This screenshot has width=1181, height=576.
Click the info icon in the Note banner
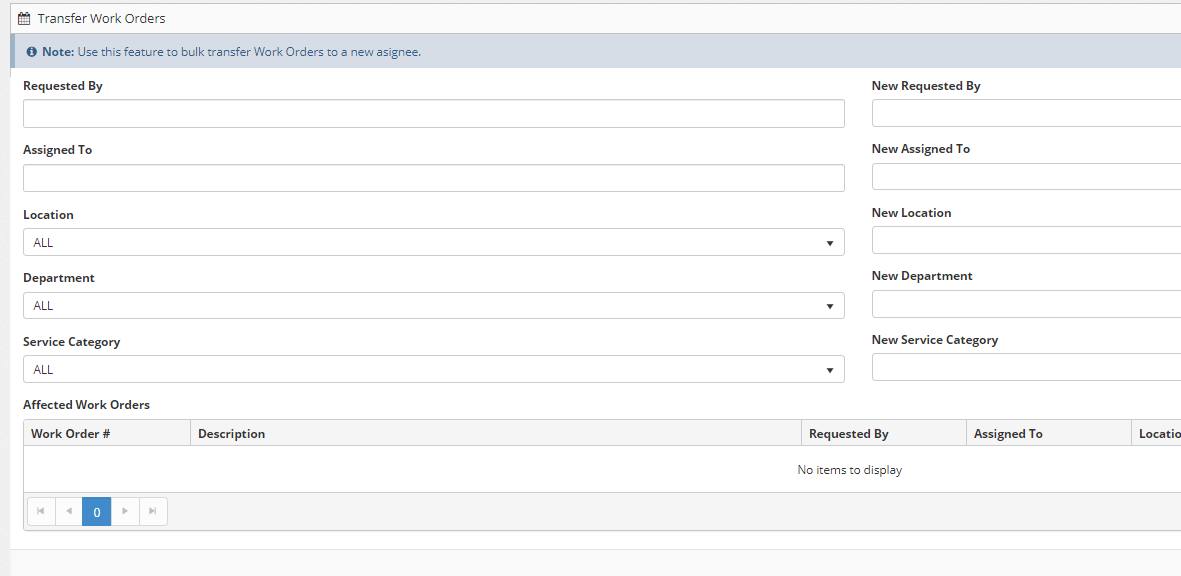point(32,52)
